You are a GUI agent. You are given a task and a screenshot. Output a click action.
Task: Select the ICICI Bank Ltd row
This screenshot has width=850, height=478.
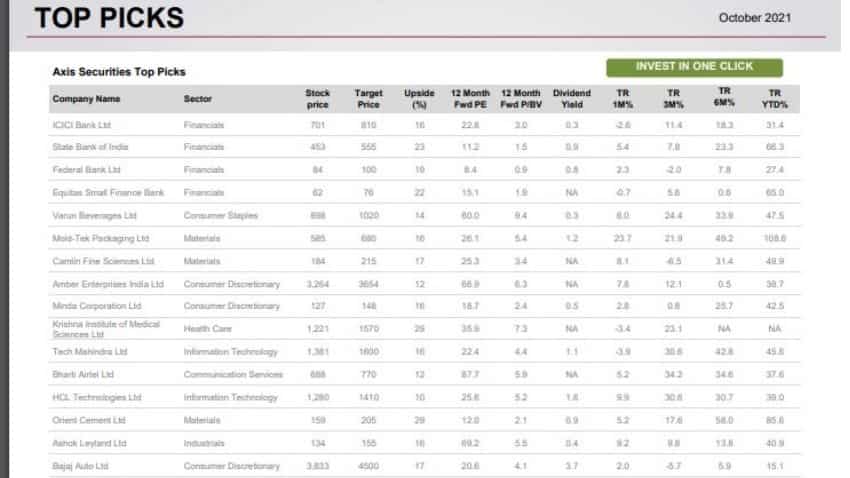point(82,125)
